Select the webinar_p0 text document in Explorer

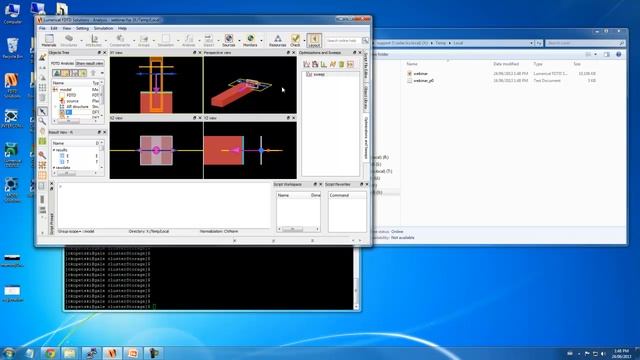tap(423, 81)
